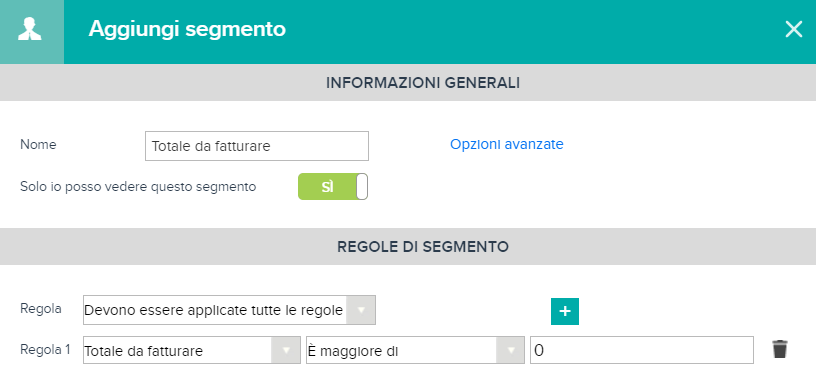Open the È maggiore di operator dropdown

pyautogui.click(x=415, y=350)
